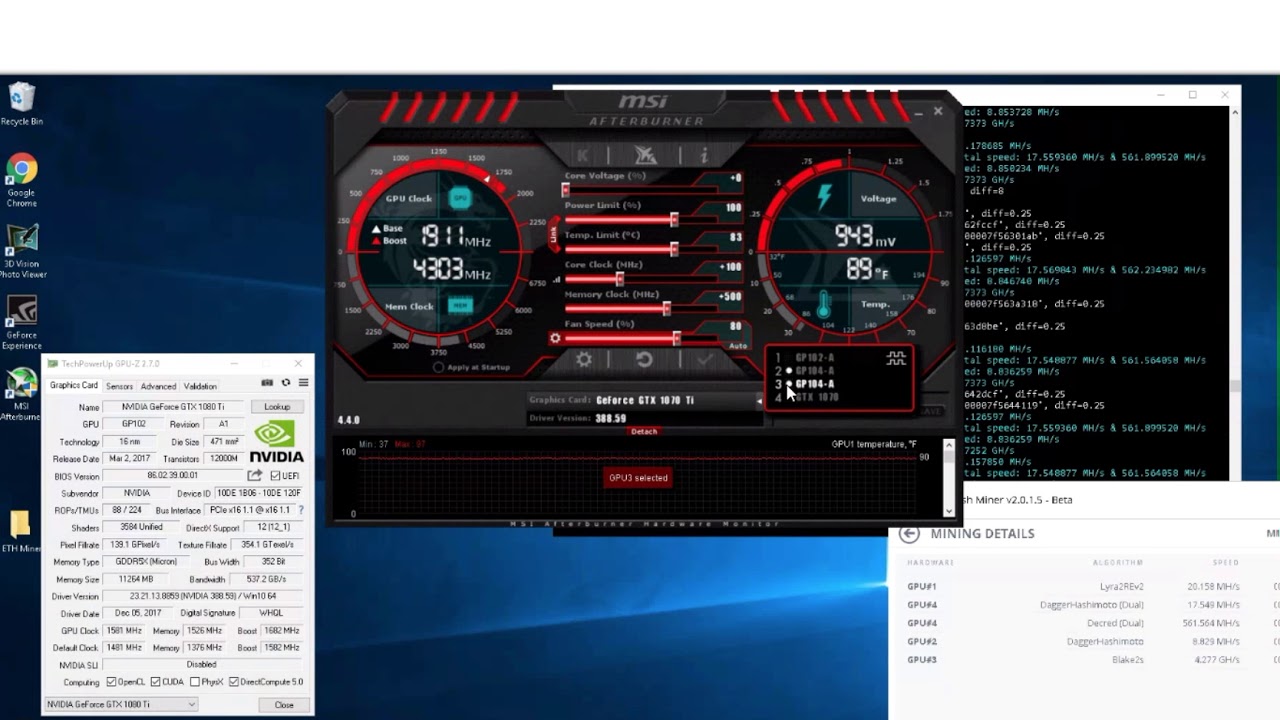
Task: Toggle the DirectCompute 5.0 checkbox
Action: 234,682
